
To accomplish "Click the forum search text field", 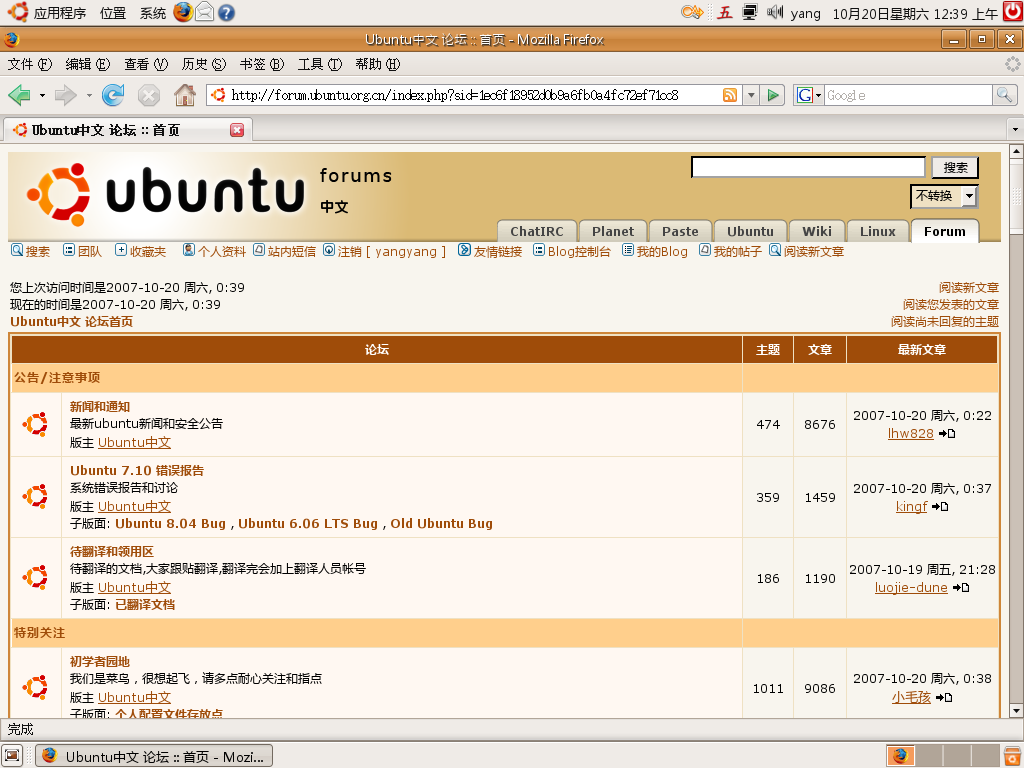I will 808,167.
